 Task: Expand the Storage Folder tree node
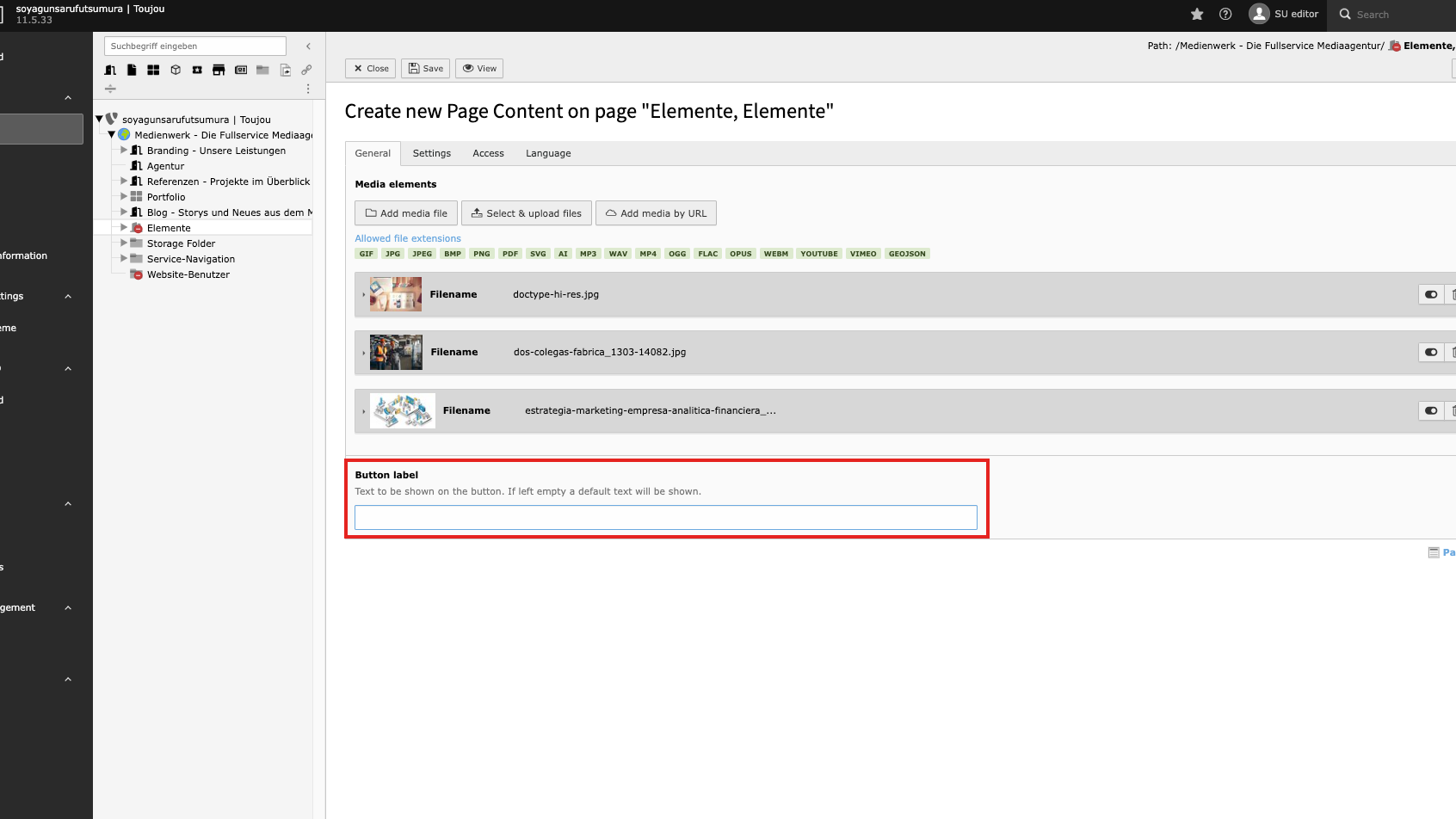[x=124, y=243]
